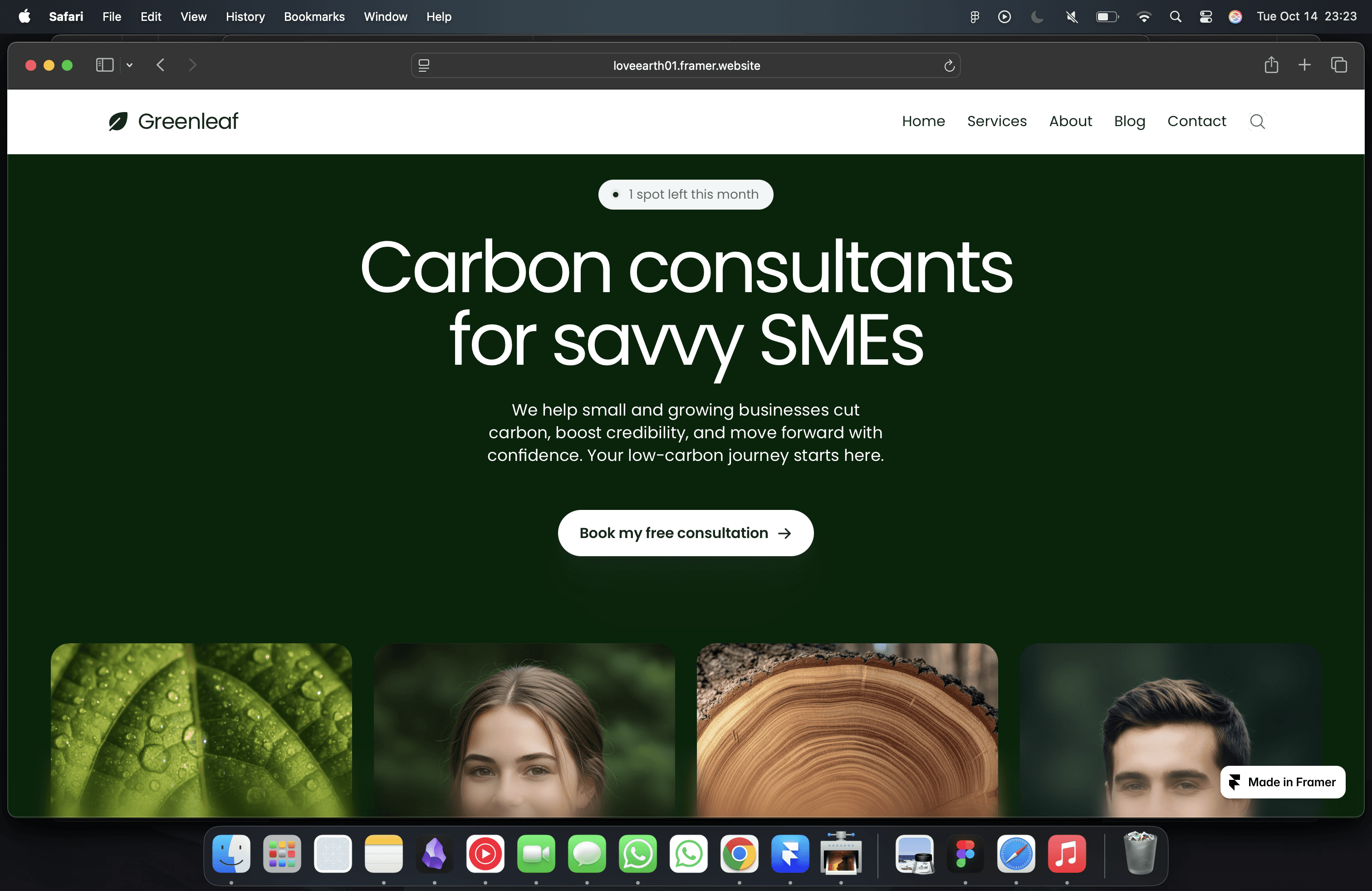The width and height of the screenshot is (1372, 891).
Task: Click the tree-ring wood photo thumbnail
Action: click(847, 729)
